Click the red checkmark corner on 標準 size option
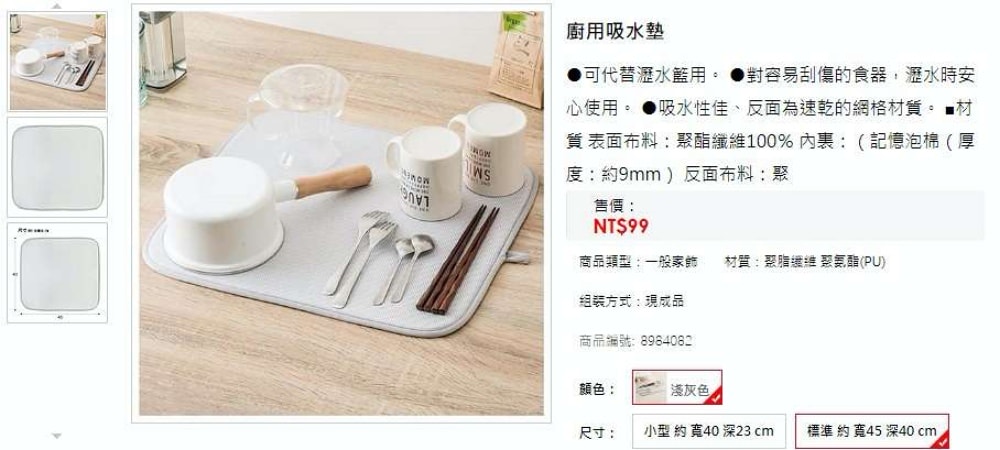 pos(943,441)
